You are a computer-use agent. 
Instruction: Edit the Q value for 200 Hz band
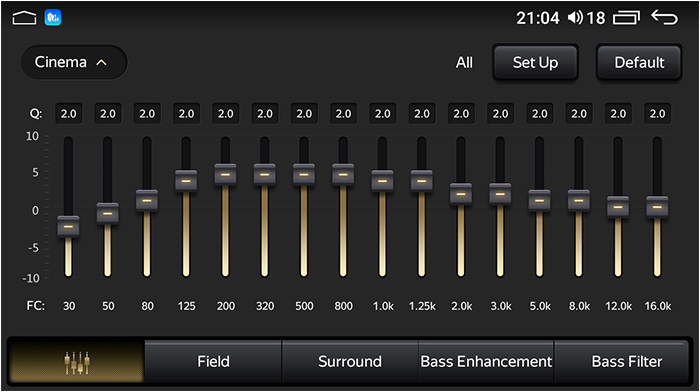(x=225, y=114)
